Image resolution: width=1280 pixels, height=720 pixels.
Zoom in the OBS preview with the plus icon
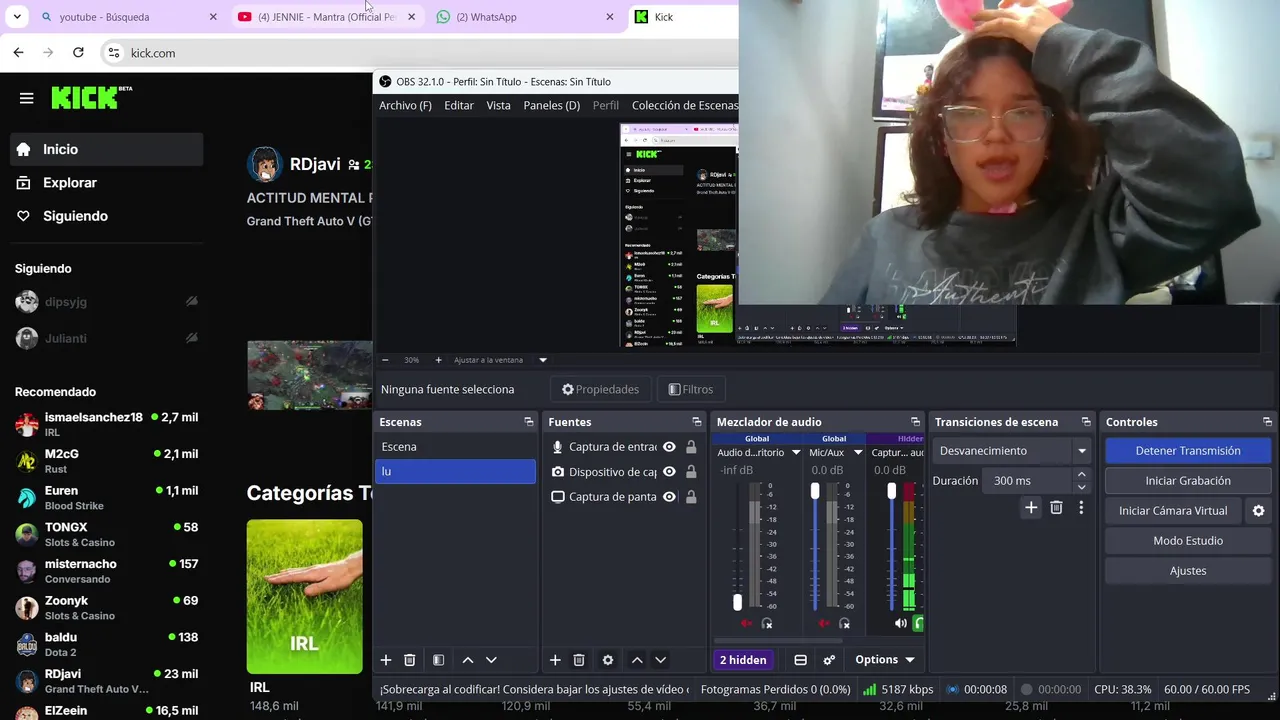click(438, 360)
